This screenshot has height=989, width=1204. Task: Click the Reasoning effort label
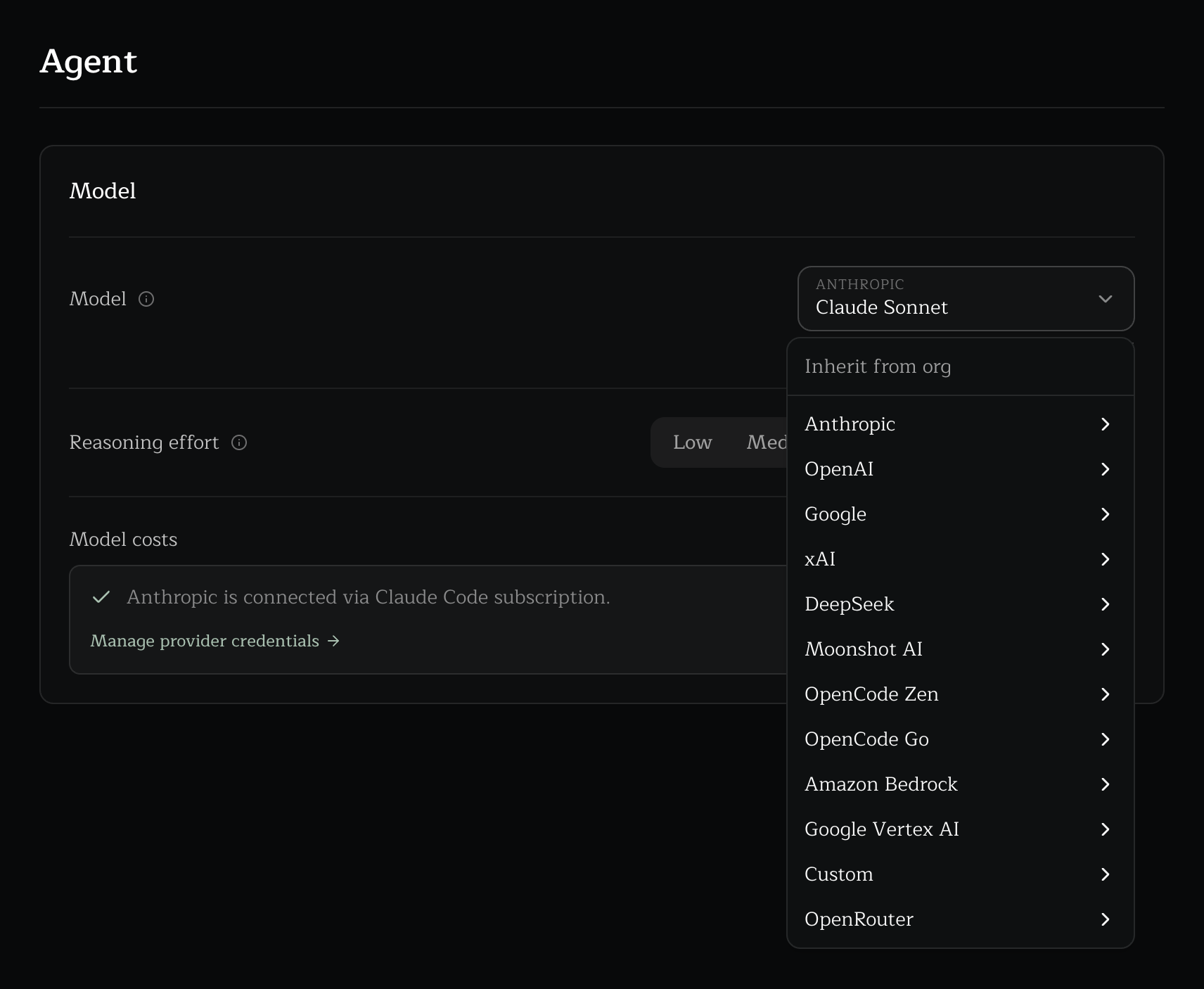pyautogui.click(x=144, y=442)
